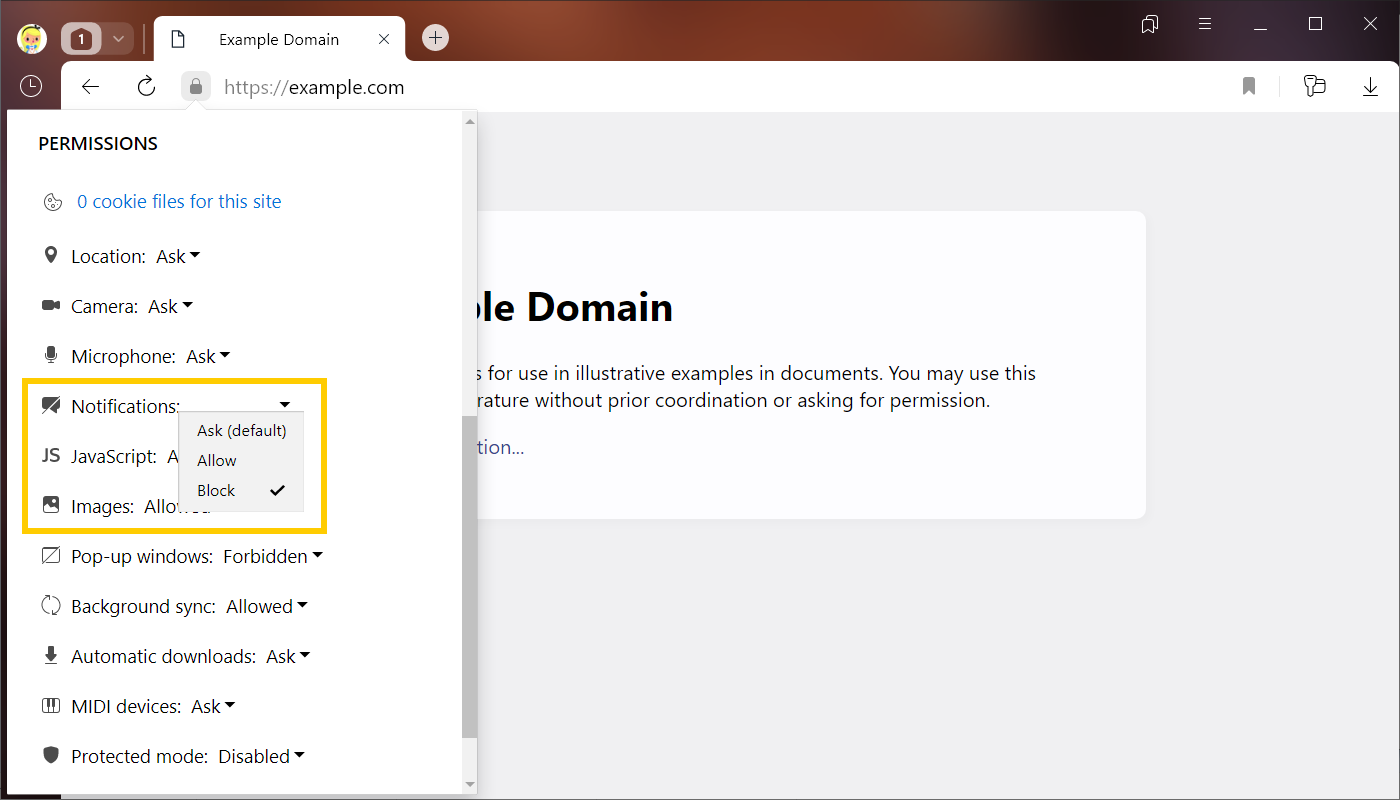Choose Allow in notifications menu
The image size is (1400, 800).
(217, 461)
